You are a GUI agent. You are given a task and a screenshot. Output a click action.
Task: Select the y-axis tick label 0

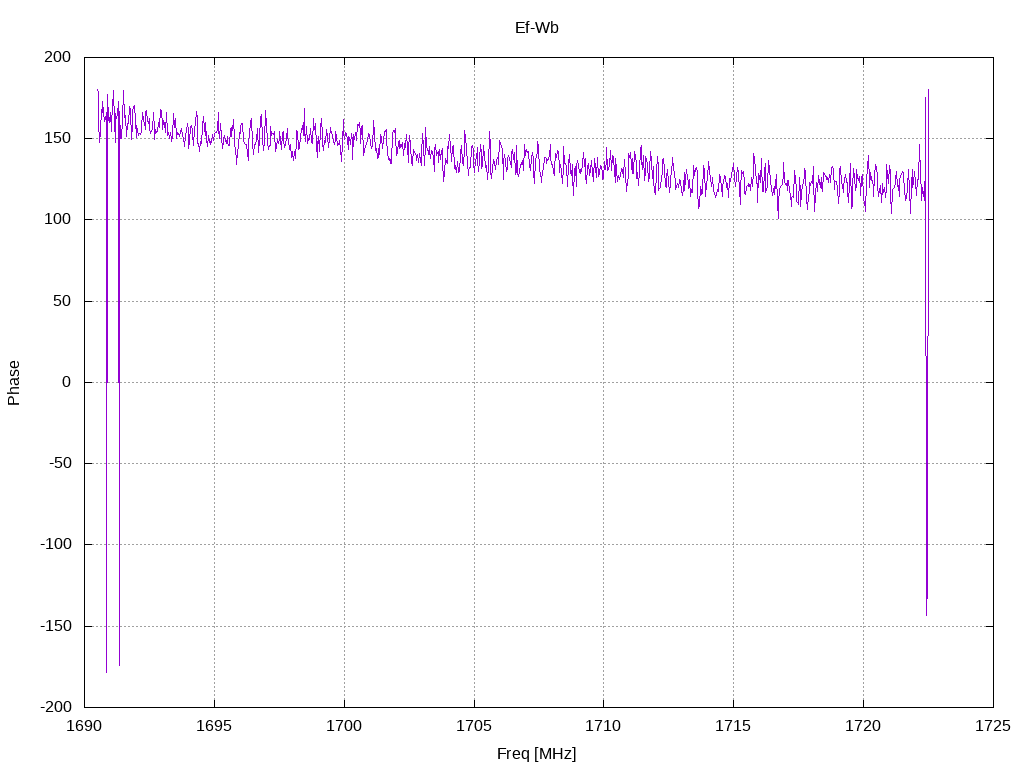tap(67, 382)
